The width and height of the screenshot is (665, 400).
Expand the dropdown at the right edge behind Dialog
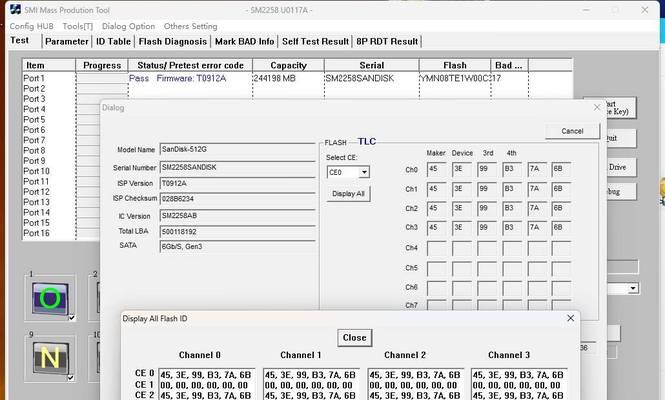pyautogui.click(x=633, y=288)
